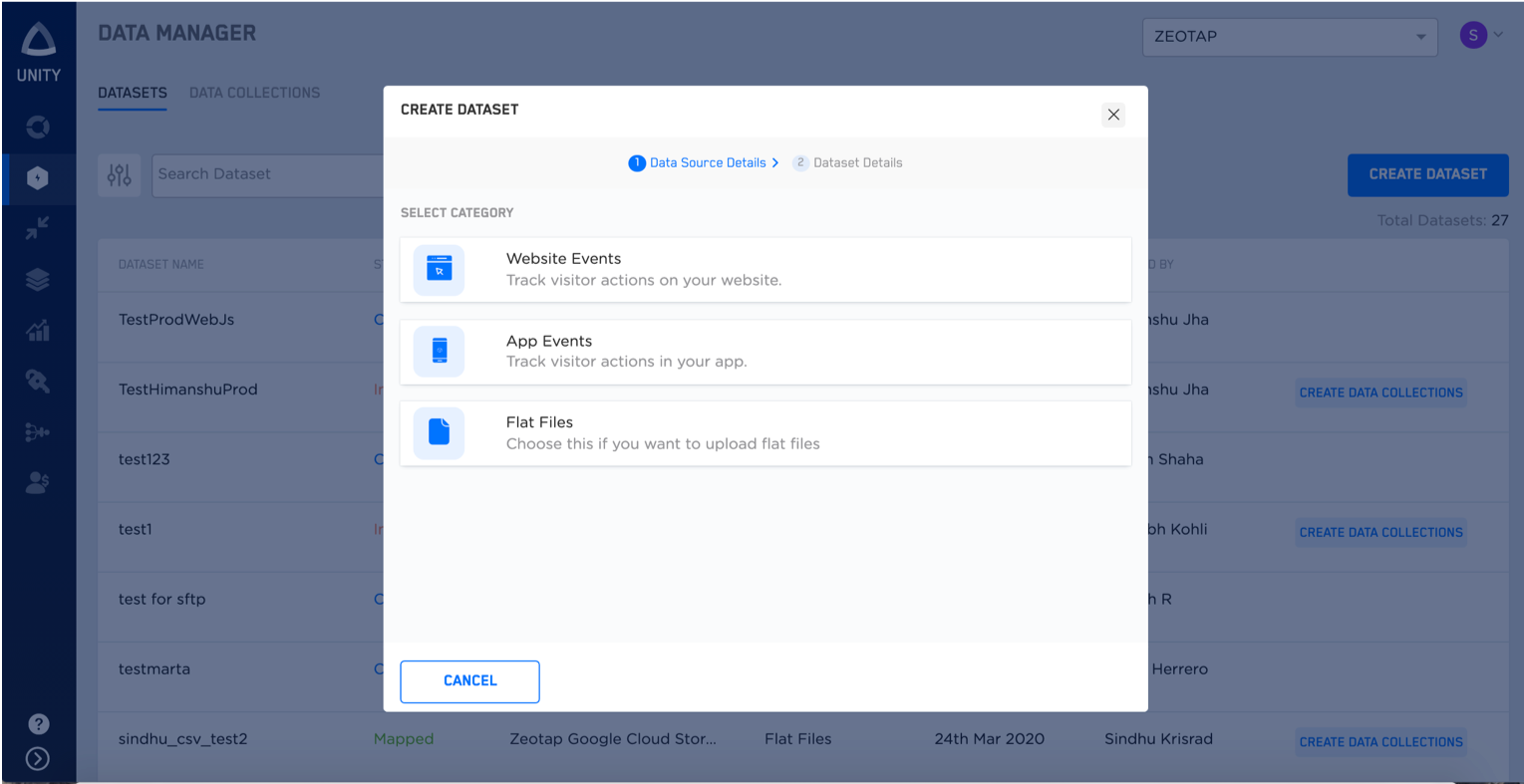Open the circular ring icon in sidebar
The image size is (1524, 784).
coord(38,127)
